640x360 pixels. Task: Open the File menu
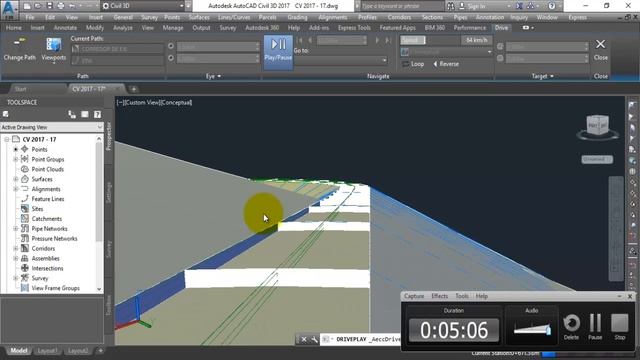[x=30, y=18]
